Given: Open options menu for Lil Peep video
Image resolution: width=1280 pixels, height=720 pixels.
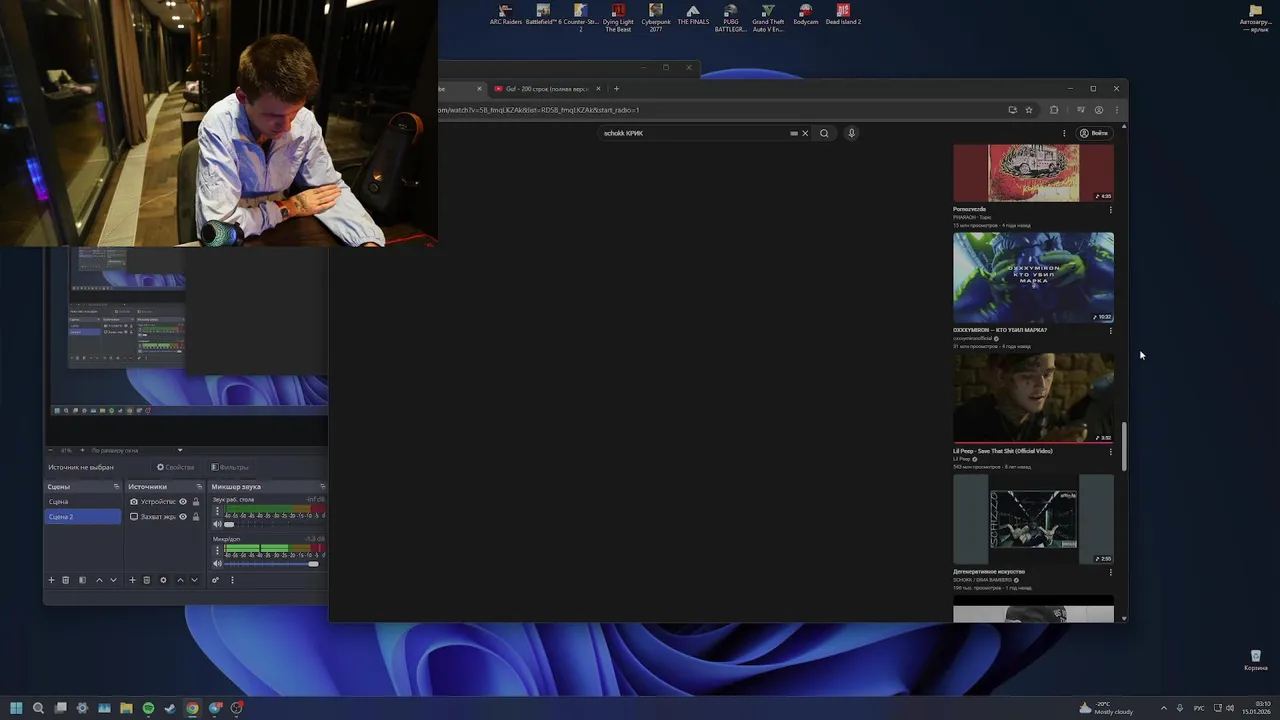Looking at the screenshot, I should tap(1110, 452).
